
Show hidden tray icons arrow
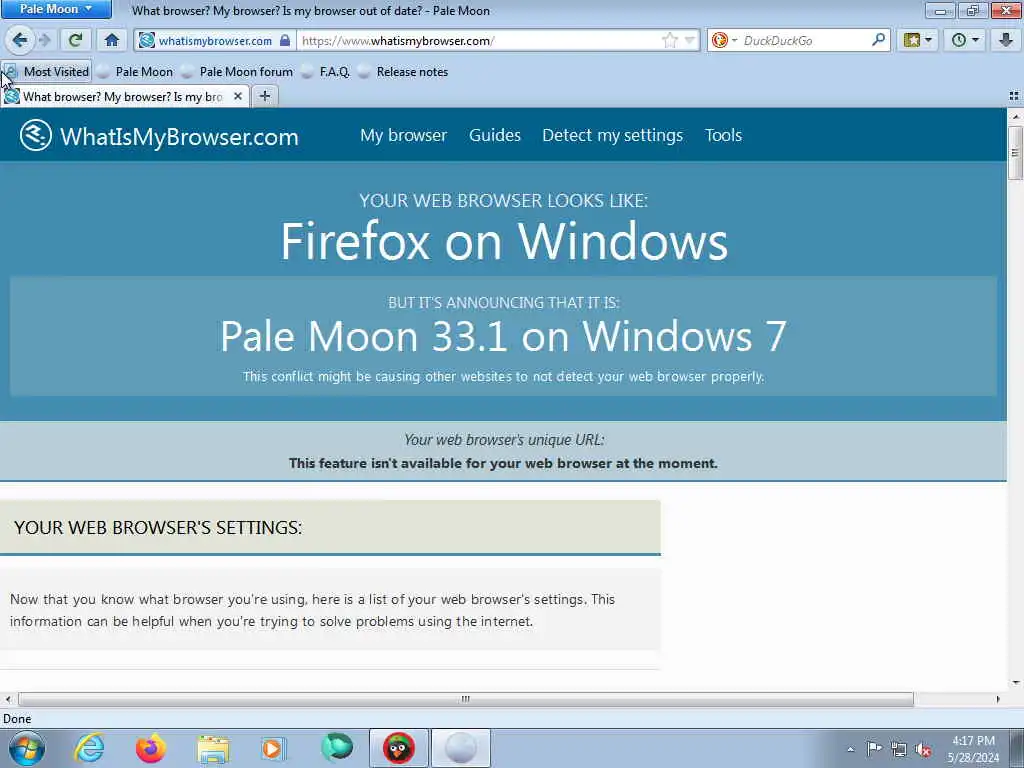click(850, 749)
